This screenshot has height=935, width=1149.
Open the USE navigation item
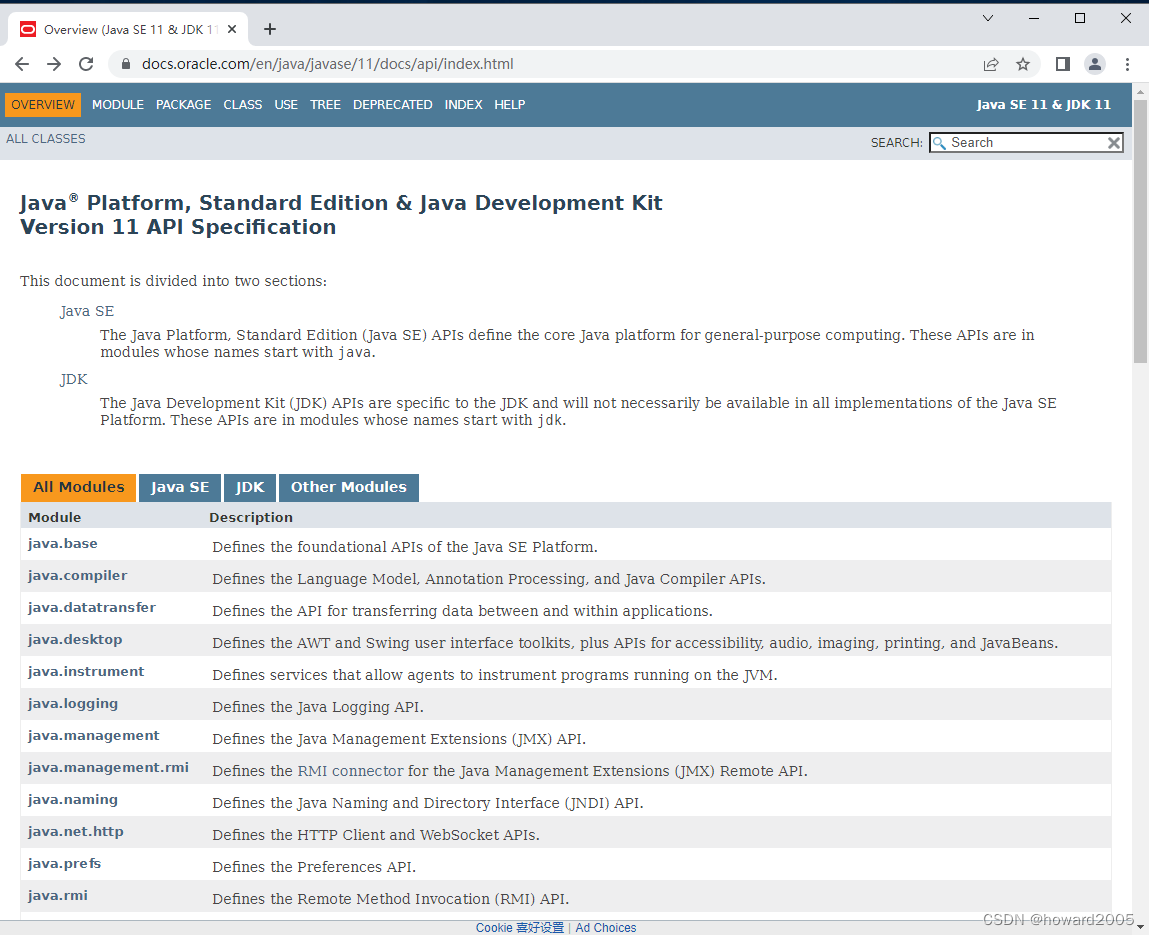(x=286, y=105)
